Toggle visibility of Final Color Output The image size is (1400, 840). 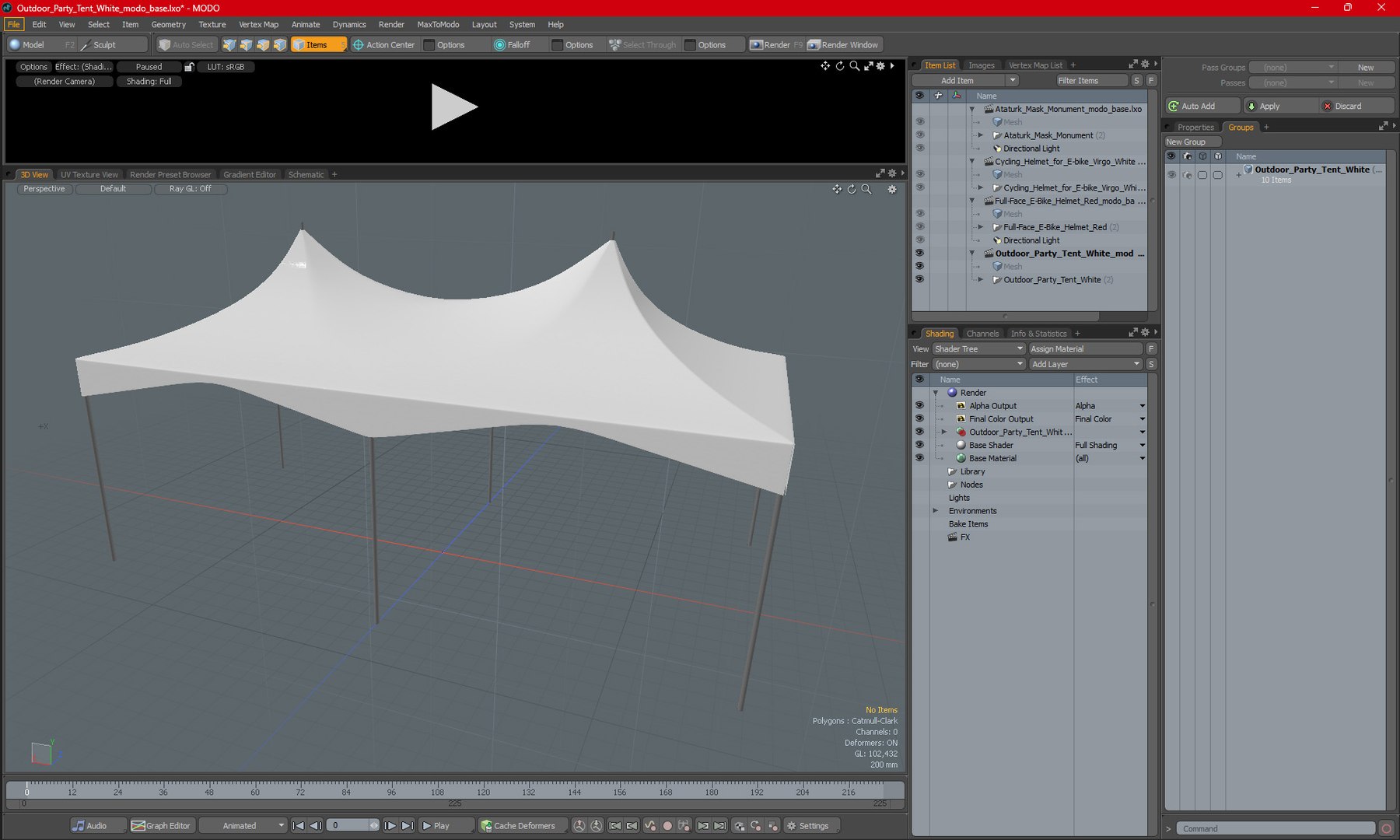(919, 419)
